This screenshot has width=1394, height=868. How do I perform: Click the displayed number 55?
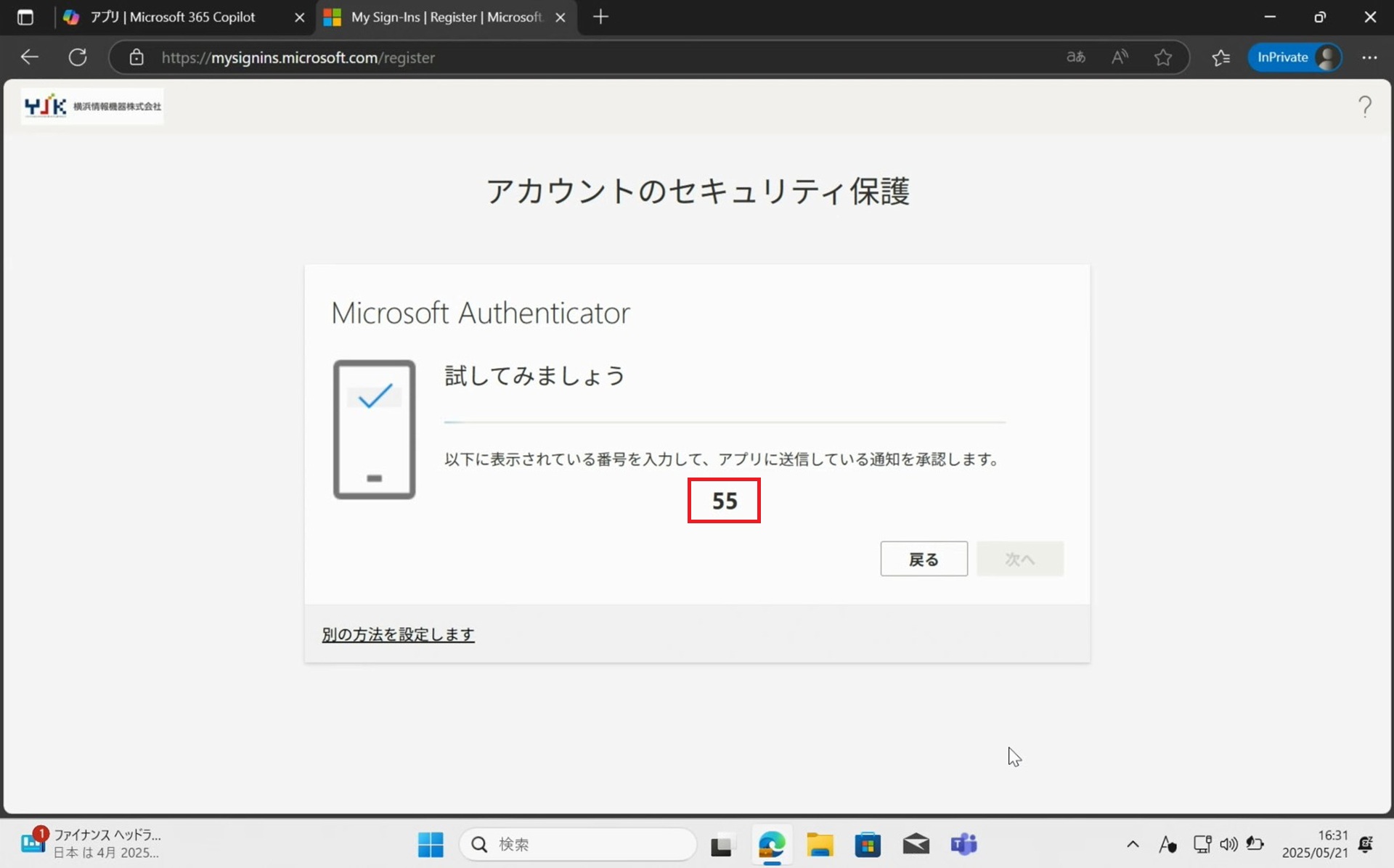click(725, 501)
